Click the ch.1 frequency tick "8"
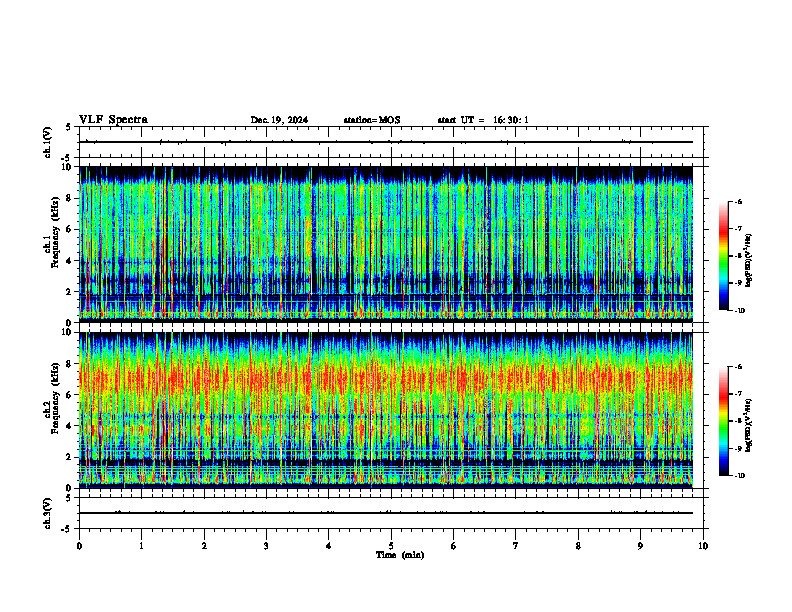 (70, 198)
